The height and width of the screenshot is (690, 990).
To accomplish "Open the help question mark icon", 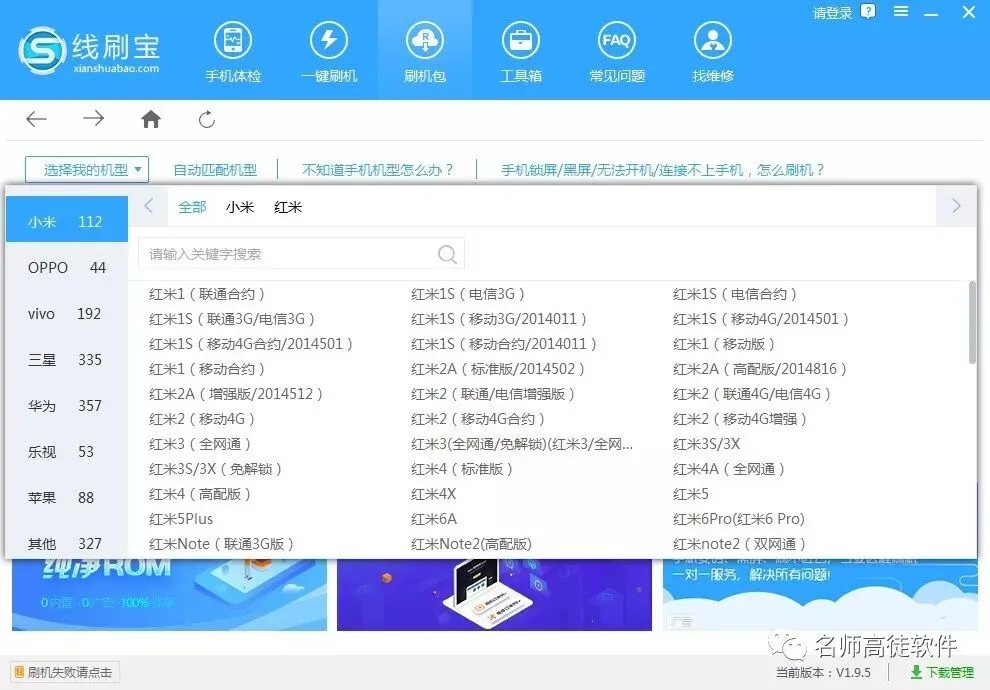I will pyautogui.click(x=869, y=11).
